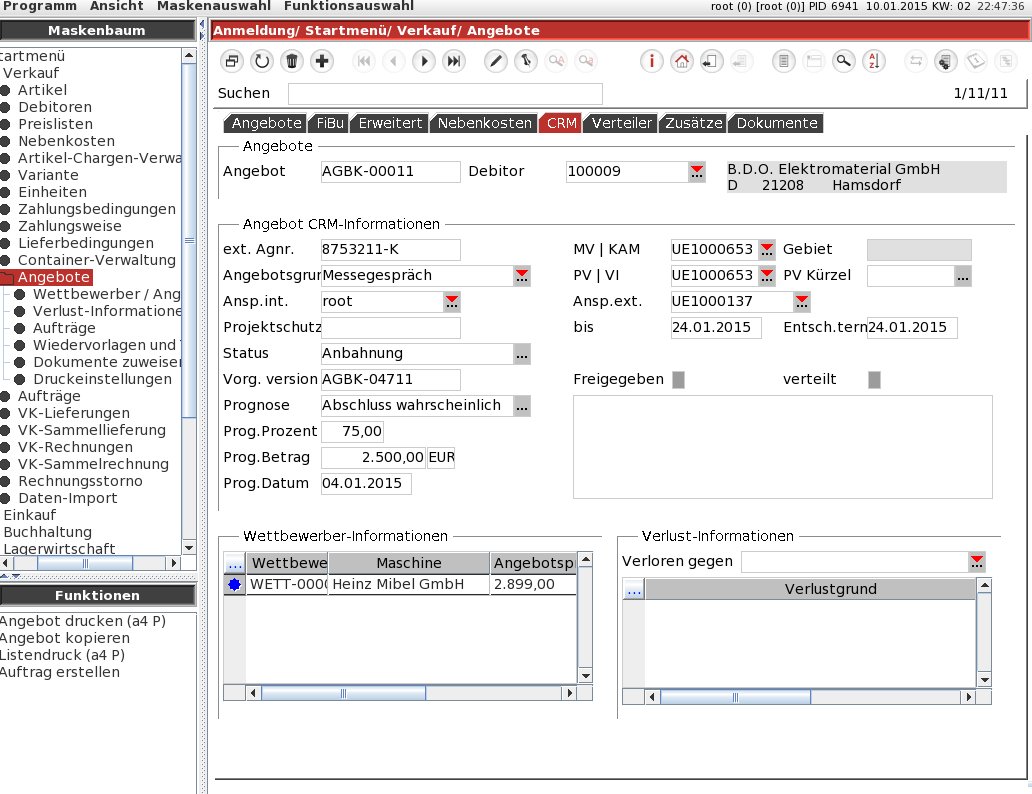Click the Suchen search input field
The width and height of the screenshot is (1032, 794).
tap(445, 94)
